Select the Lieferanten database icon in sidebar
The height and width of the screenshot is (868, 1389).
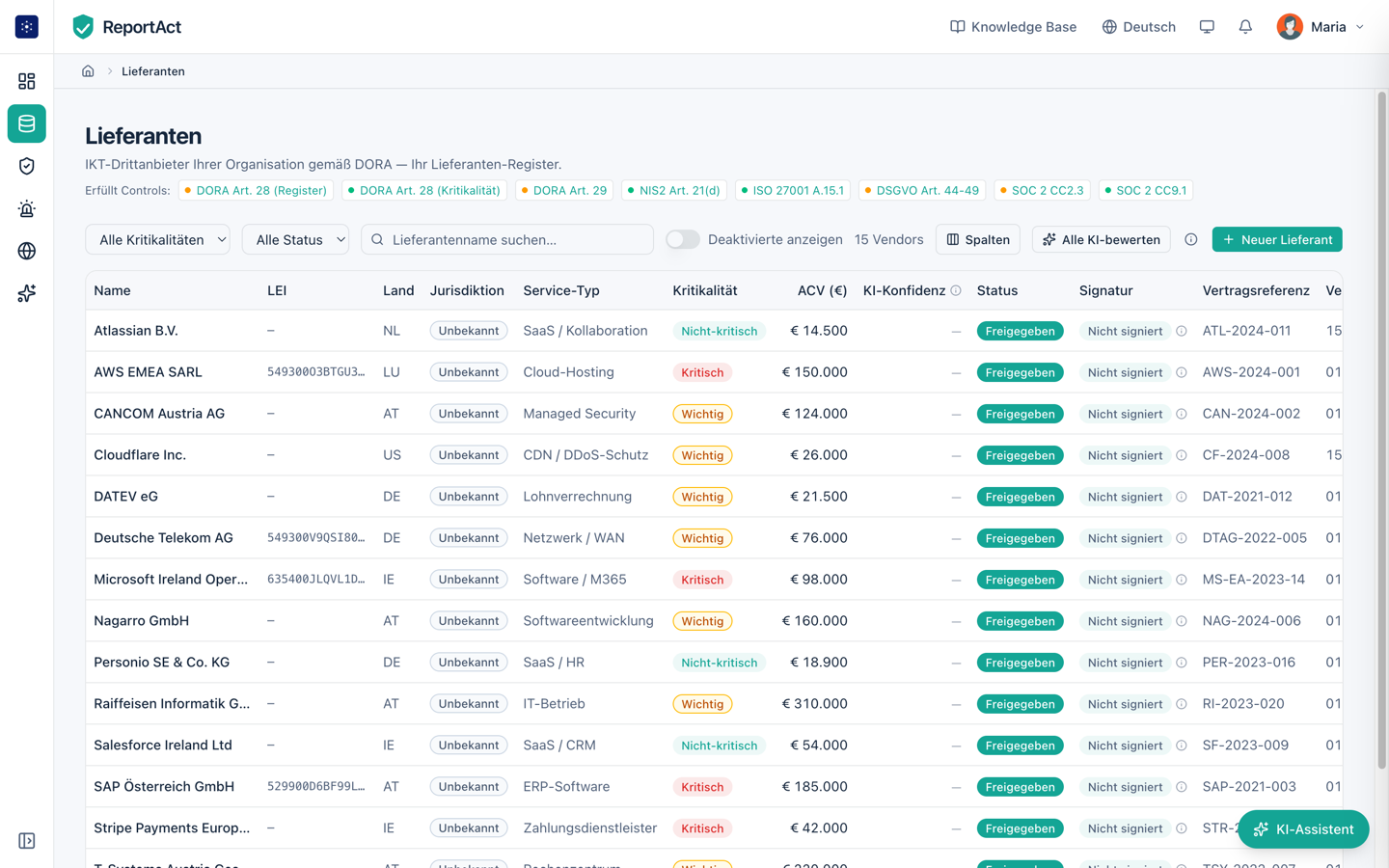pos(27,123)
